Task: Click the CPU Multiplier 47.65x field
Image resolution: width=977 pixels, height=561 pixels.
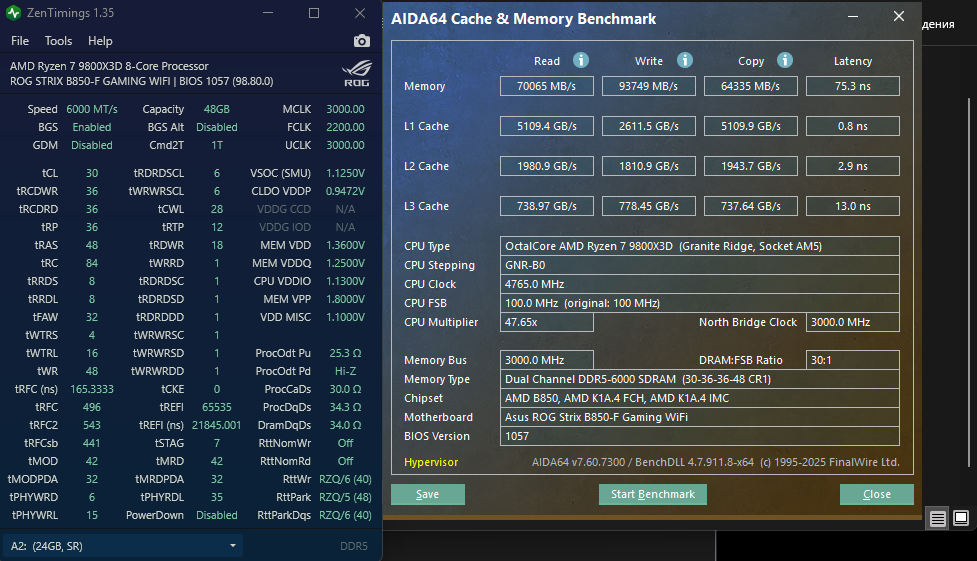Action: pos(546,322)
